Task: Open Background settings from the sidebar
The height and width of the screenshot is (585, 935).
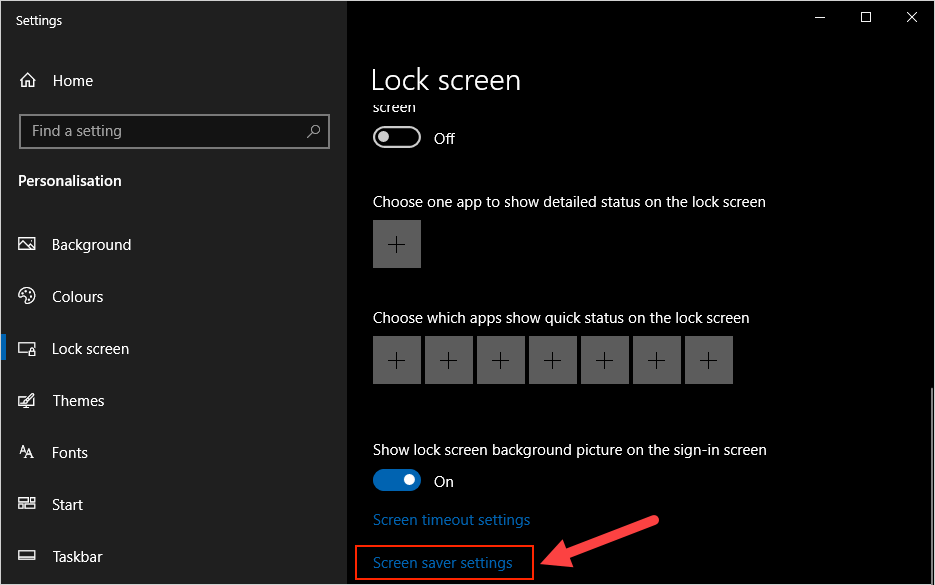Action: coord(91,244)
